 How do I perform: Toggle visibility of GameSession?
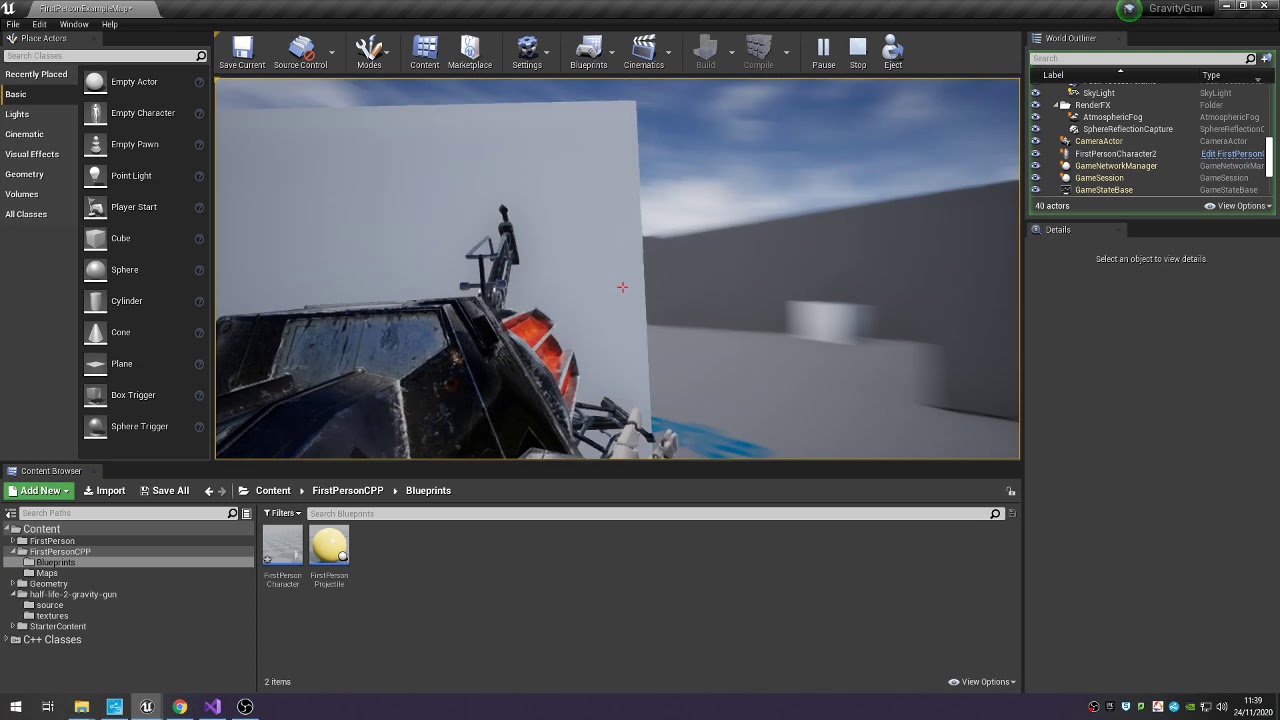(x=1035, y=178)
